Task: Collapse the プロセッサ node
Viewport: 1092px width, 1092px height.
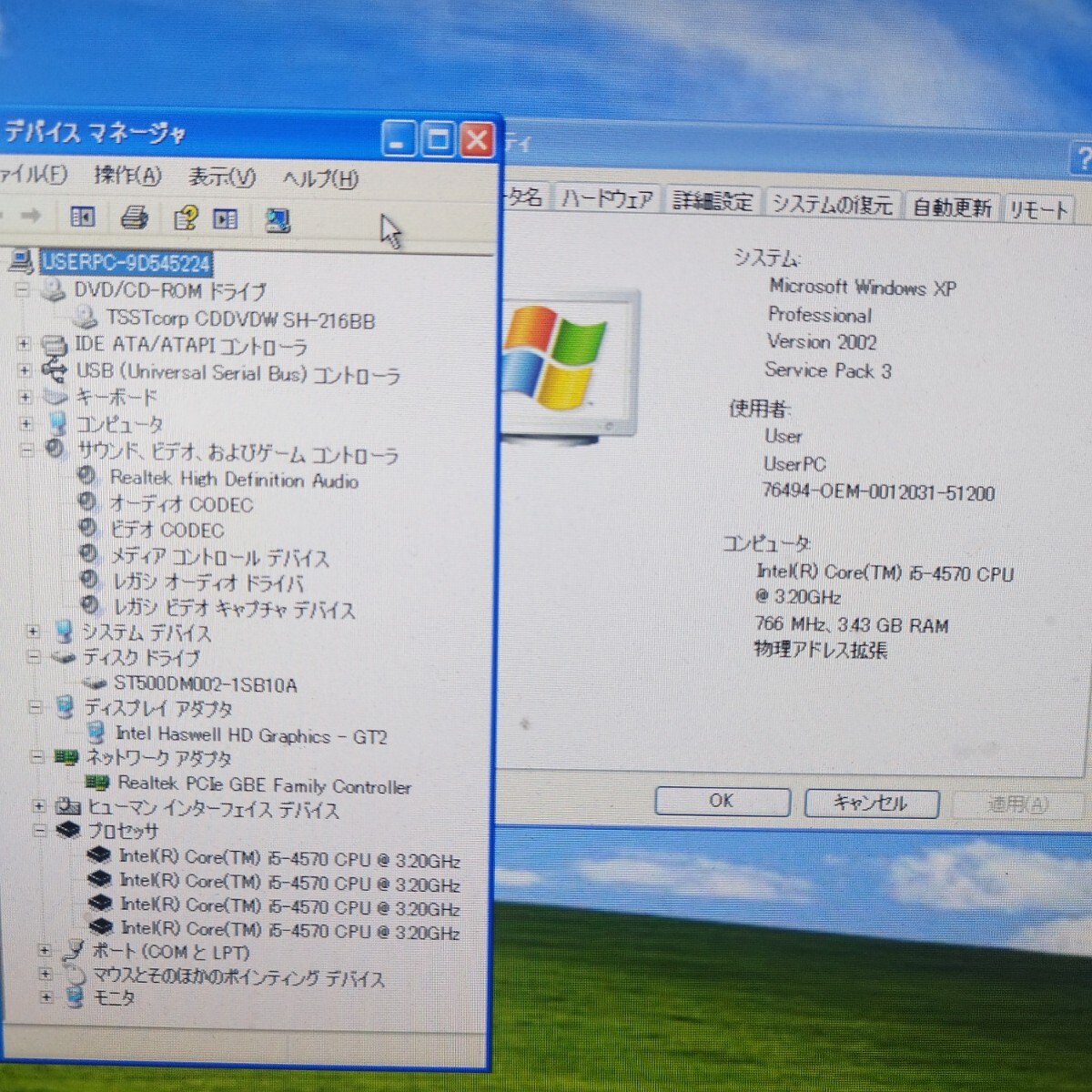Action: (40, 831)
